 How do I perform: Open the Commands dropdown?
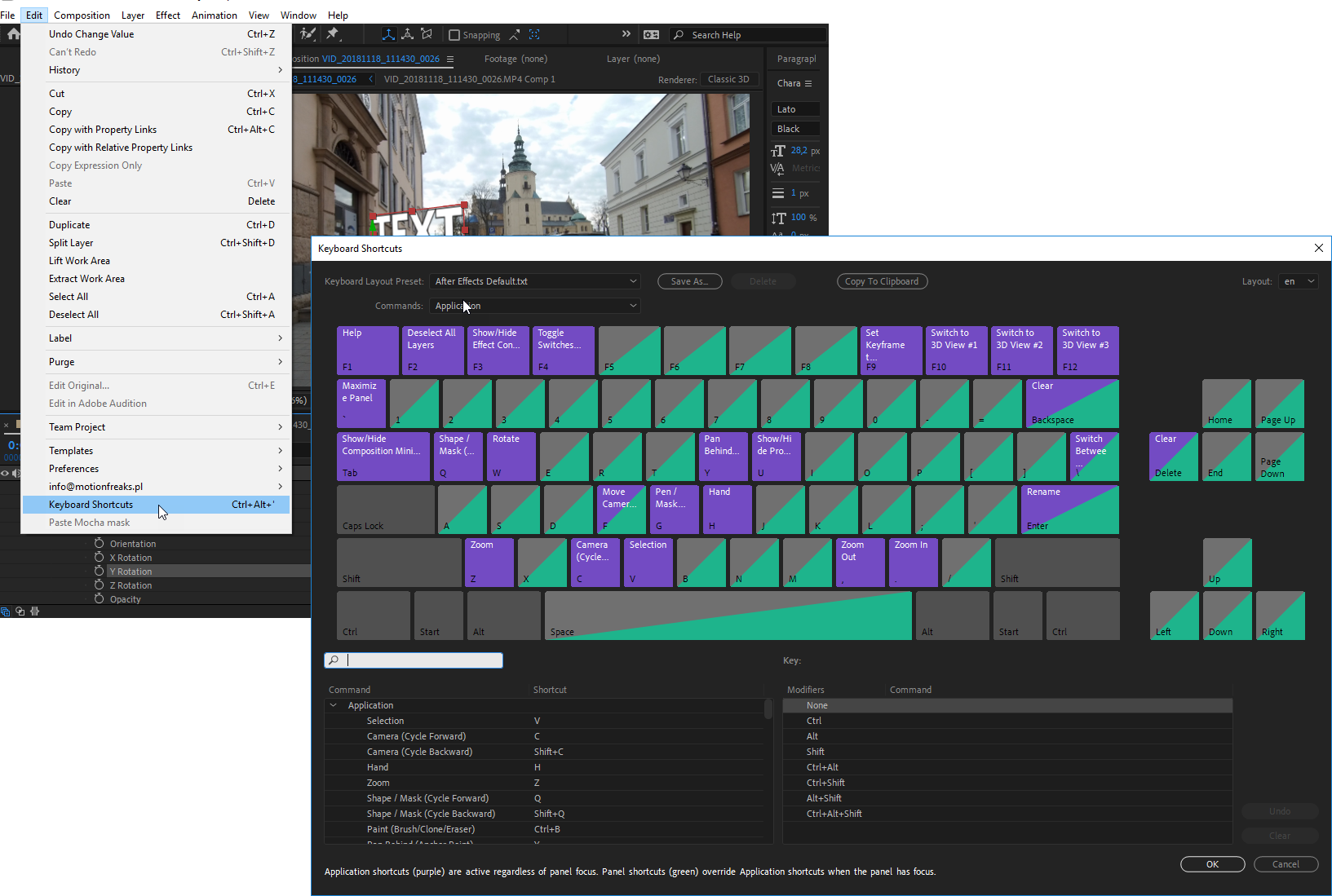(535, 306)
